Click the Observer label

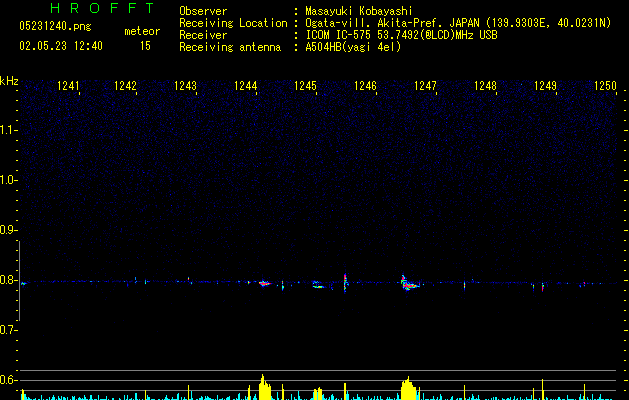pos(203,11)
